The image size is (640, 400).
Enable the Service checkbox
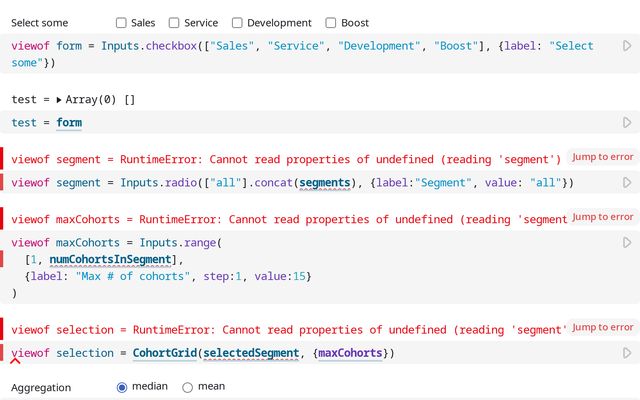click(174, 23)
